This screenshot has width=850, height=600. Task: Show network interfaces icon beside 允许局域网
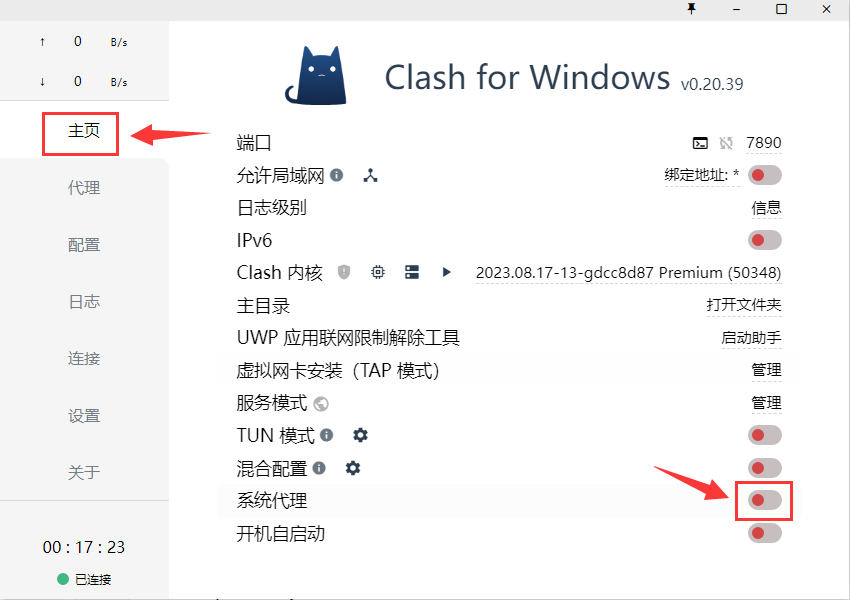pos(370,175)
